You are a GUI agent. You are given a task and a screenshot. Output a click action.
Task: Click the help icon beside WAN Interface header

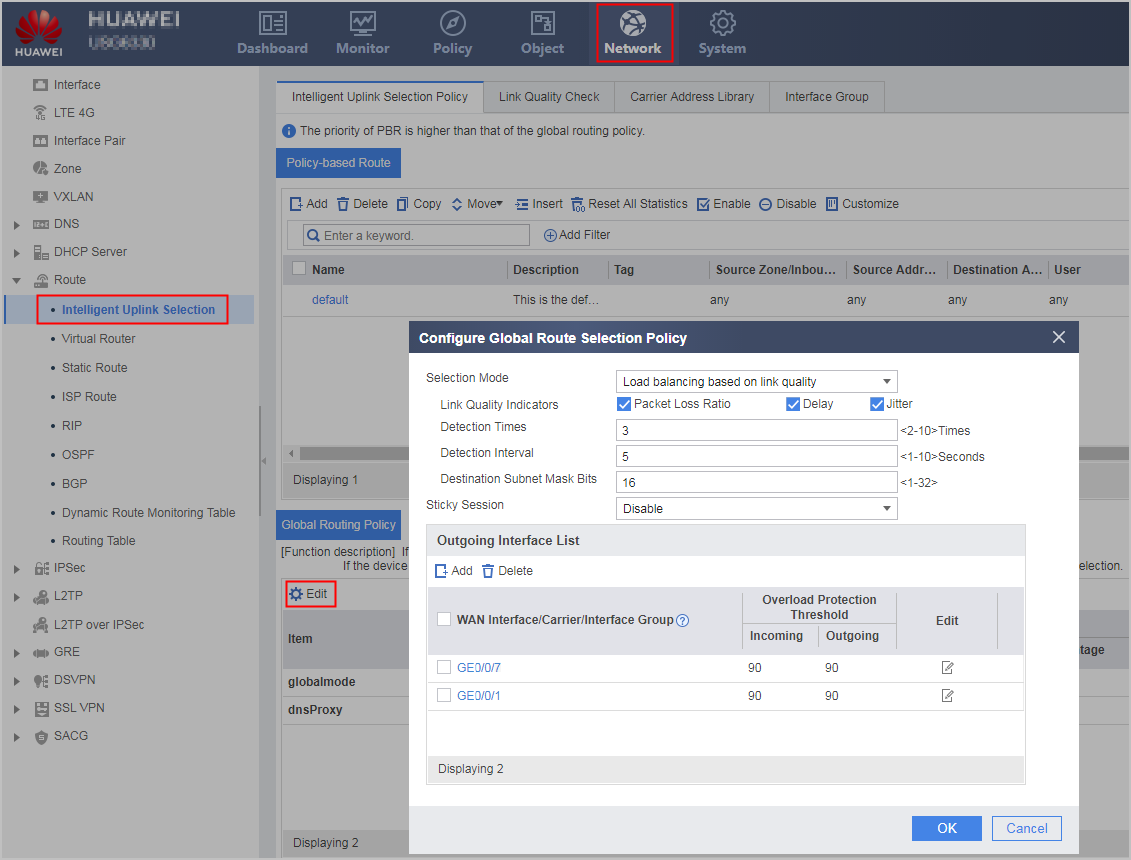(x=682, y=620)
